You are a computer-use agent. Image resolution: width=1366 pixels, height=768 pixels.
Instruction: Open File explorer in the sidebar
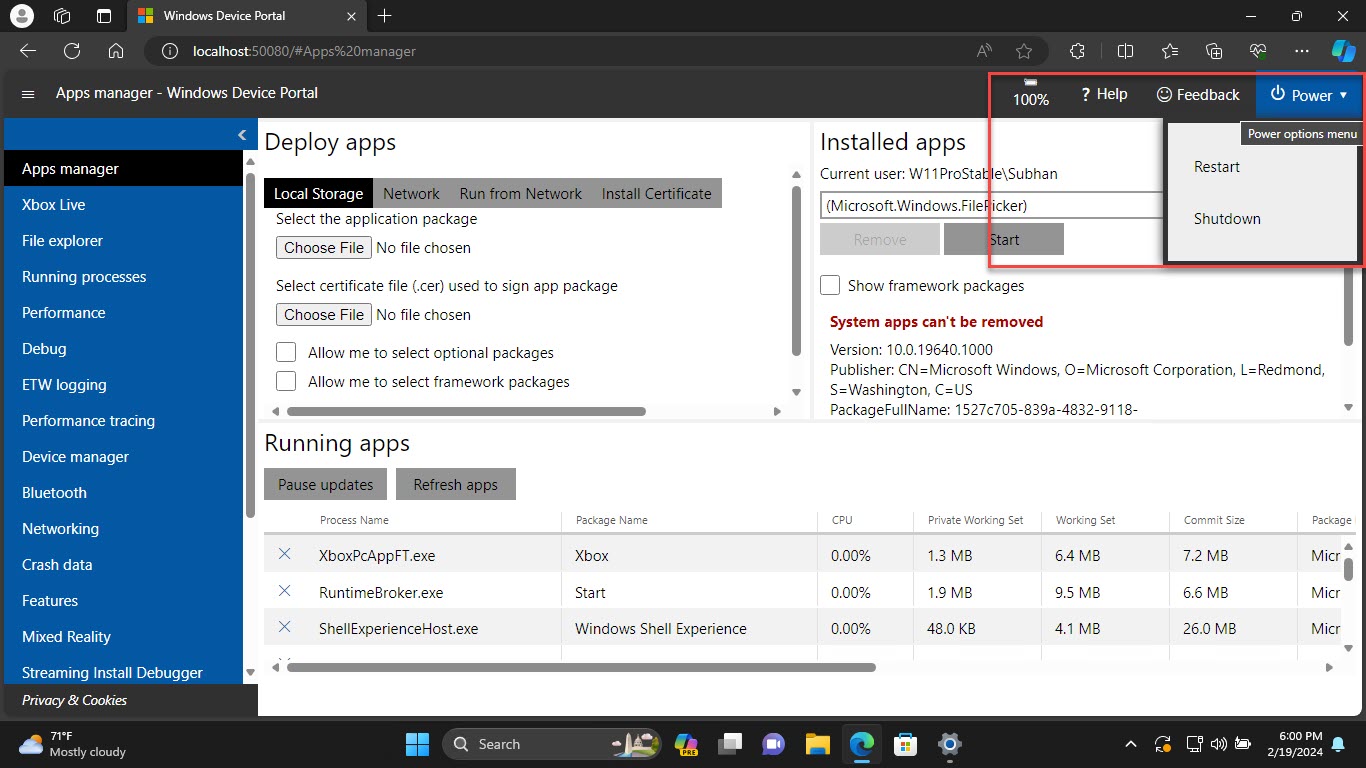(124, 240)
